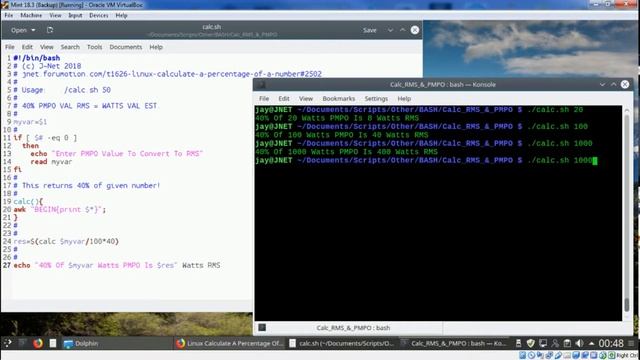Open the VirtualBox Devices menu
Image resolution: width=640 pixels, height=360 pixels.
(x=99, y=16)
